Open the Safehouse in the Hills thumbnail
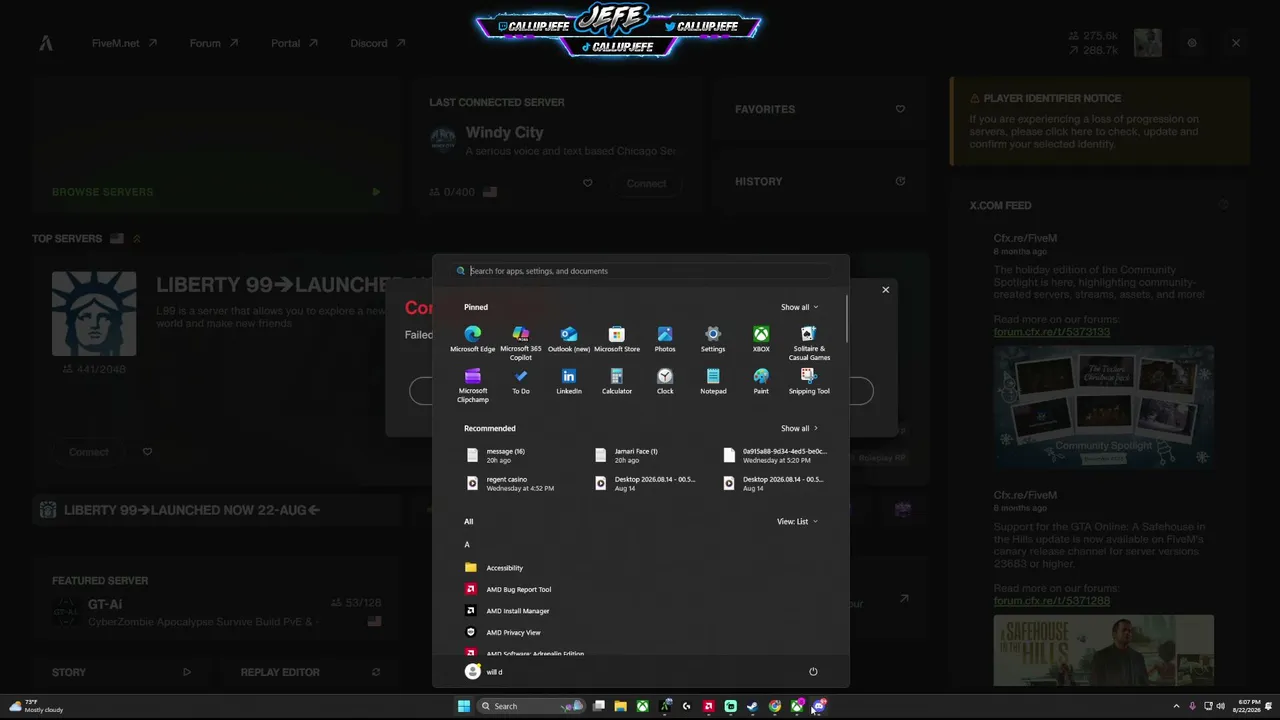The width and height of the screenshot is (1280, 720). tap(1103, 651)
